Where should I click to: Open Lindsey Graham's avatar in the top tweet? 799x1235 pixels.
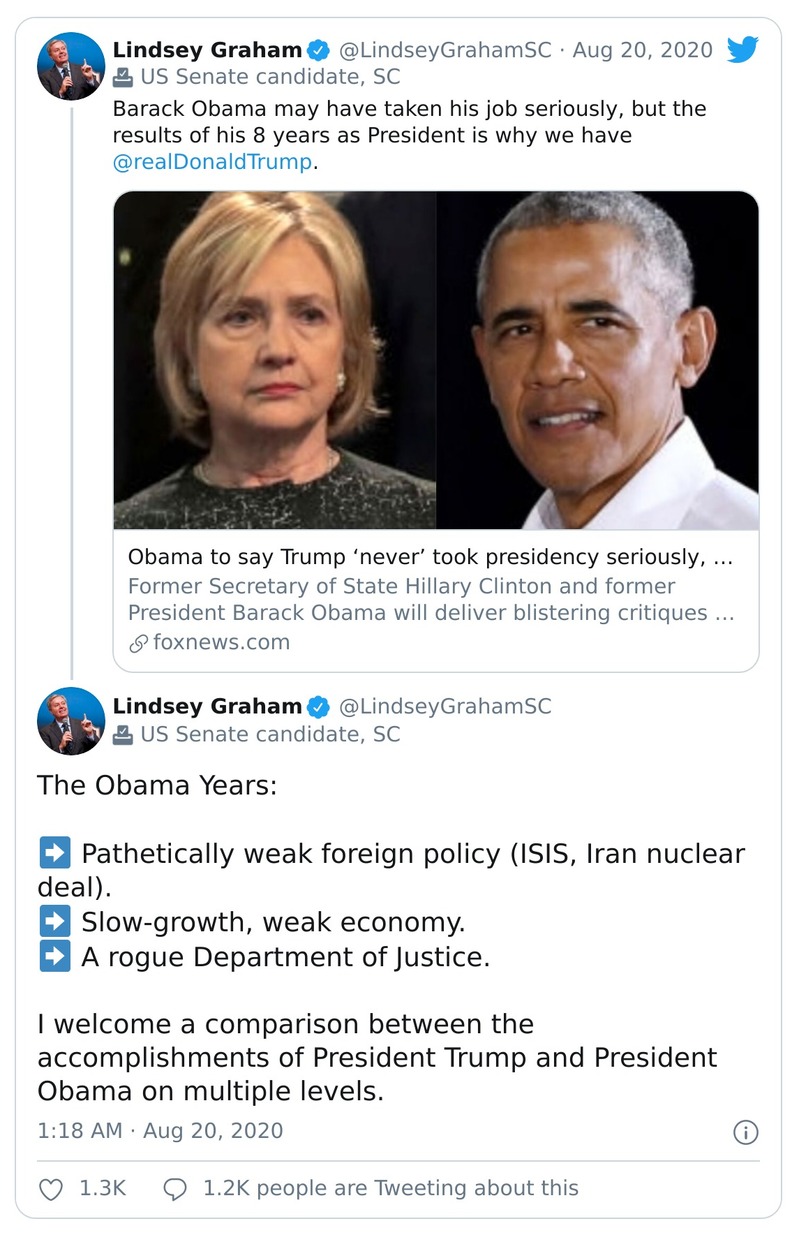point(71,66)
